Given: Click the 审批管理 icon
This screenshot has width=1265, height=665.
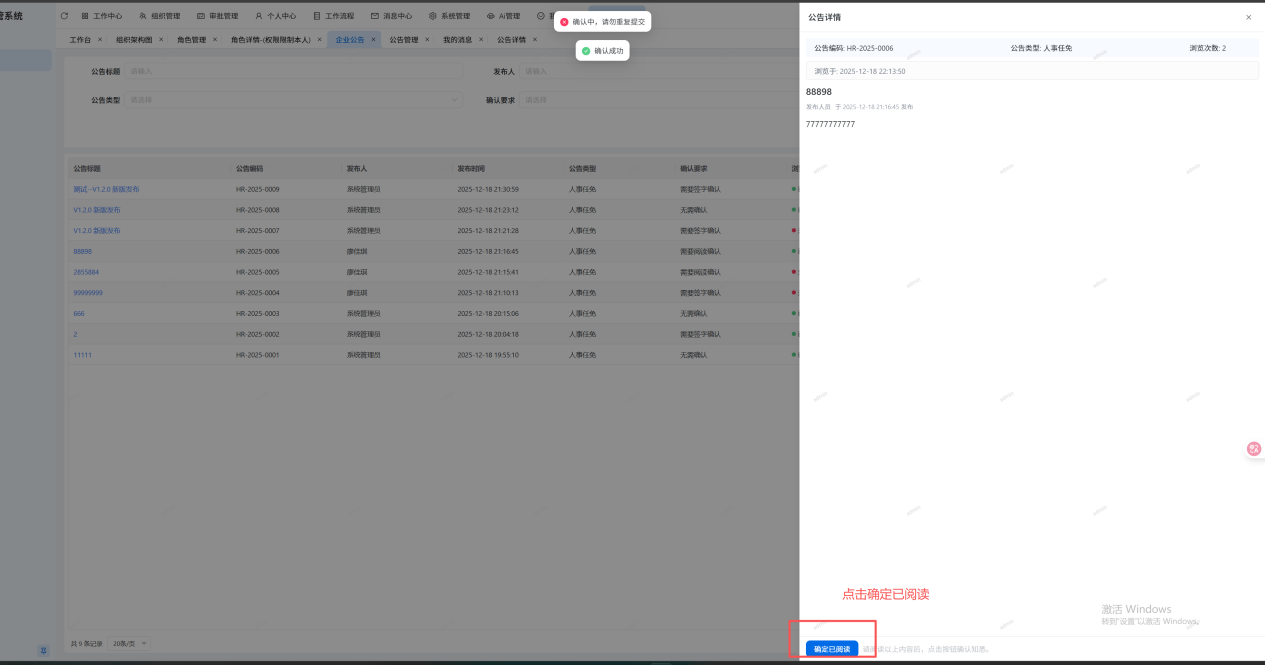Looking at the screenshot, I should tap(201, 16).
